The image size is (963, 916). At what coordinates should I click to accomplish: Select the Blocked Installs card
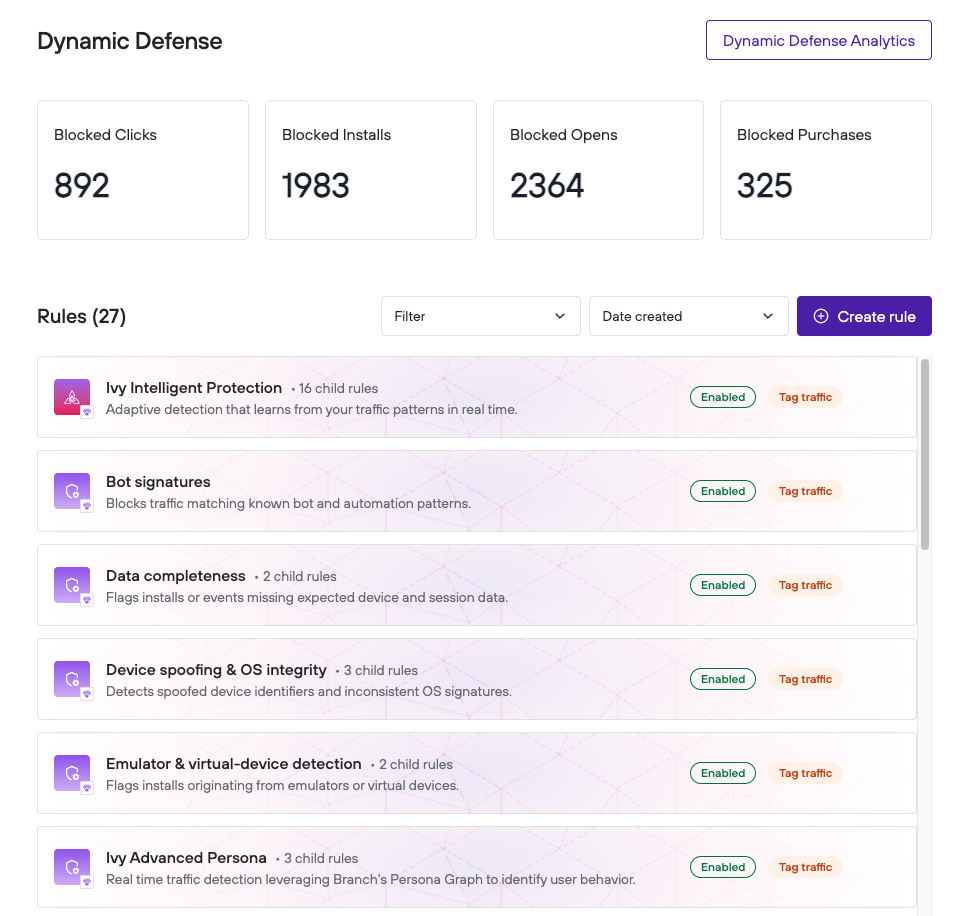[x=370, y=170]
